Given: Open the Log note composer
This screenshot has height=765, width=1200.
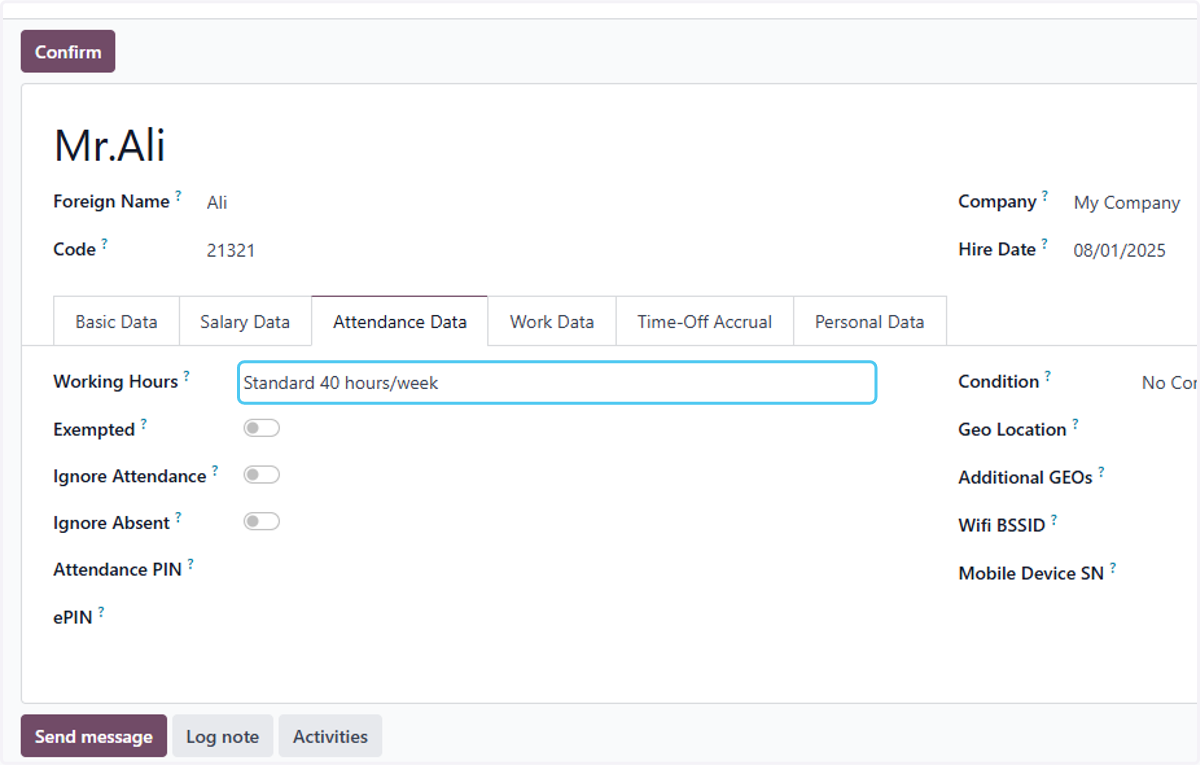Looking at the screenshot, I should coord(222,736).
